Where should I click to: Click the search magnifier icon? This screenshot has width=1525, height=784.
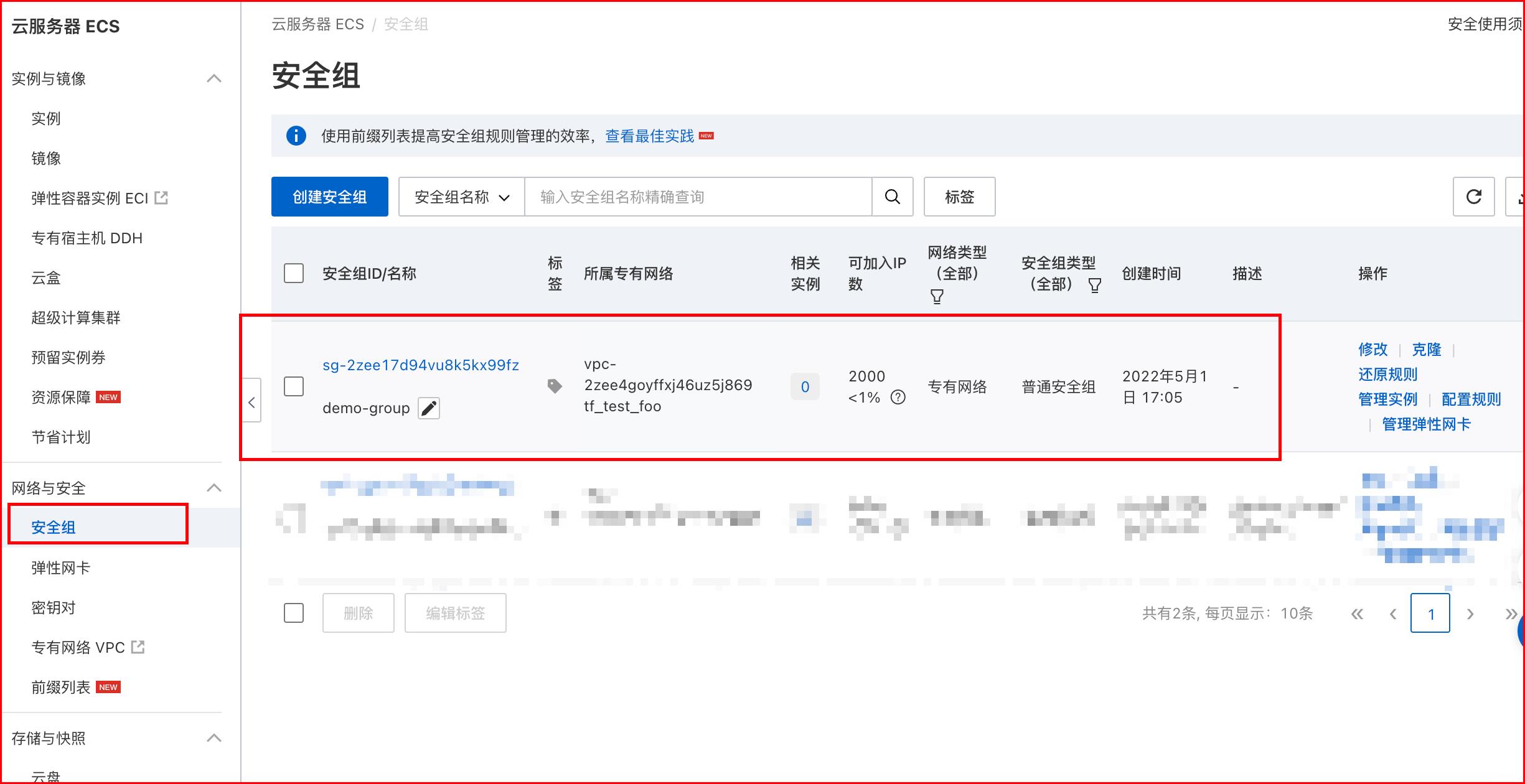point(892,197)
